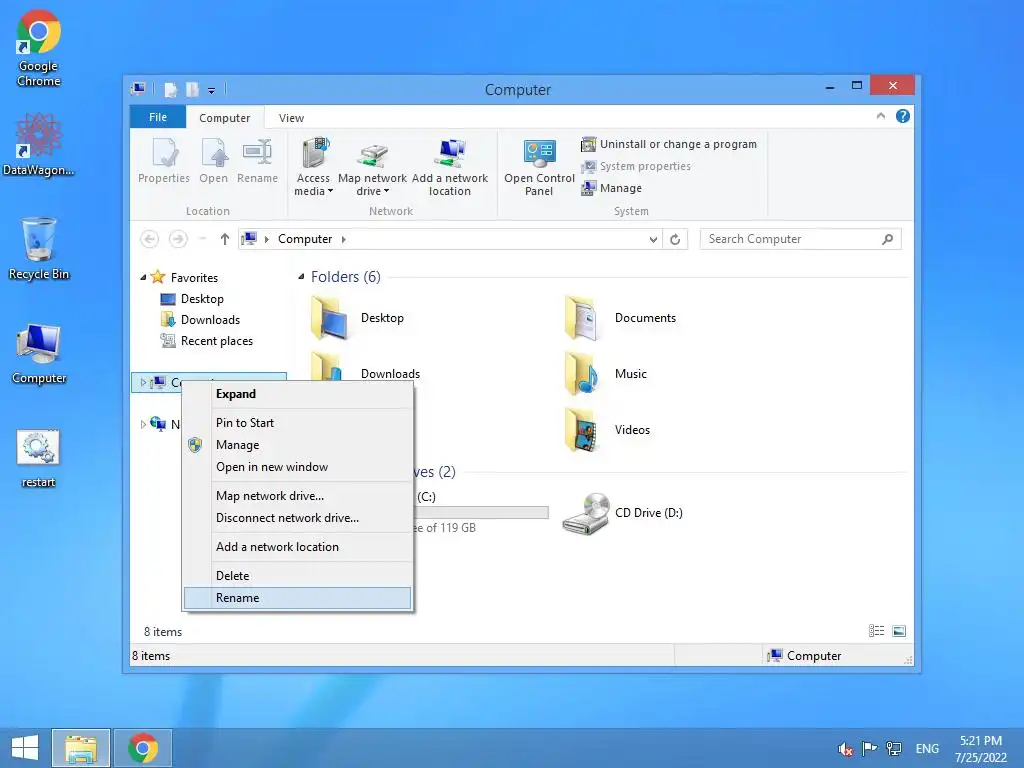Open the Quick Access Toolbar customize dropdown
This screenshot has height=768, width=1024.
[212, 91]
